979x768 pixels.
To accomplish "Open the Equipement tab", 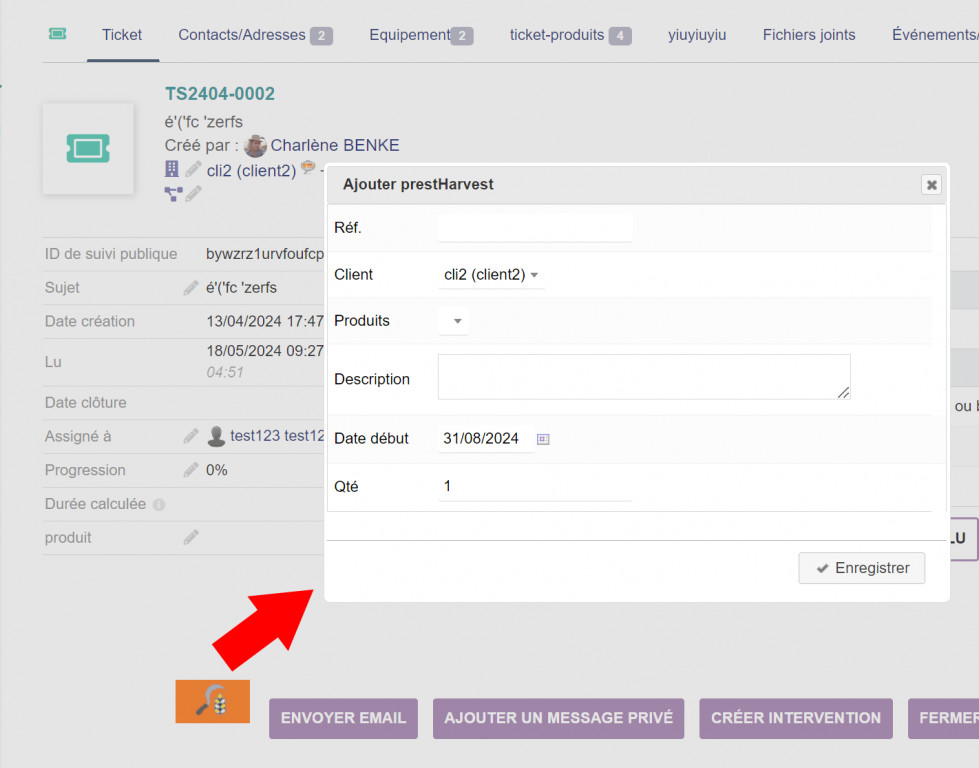I will pyautogui.click(x=421, y=35).
